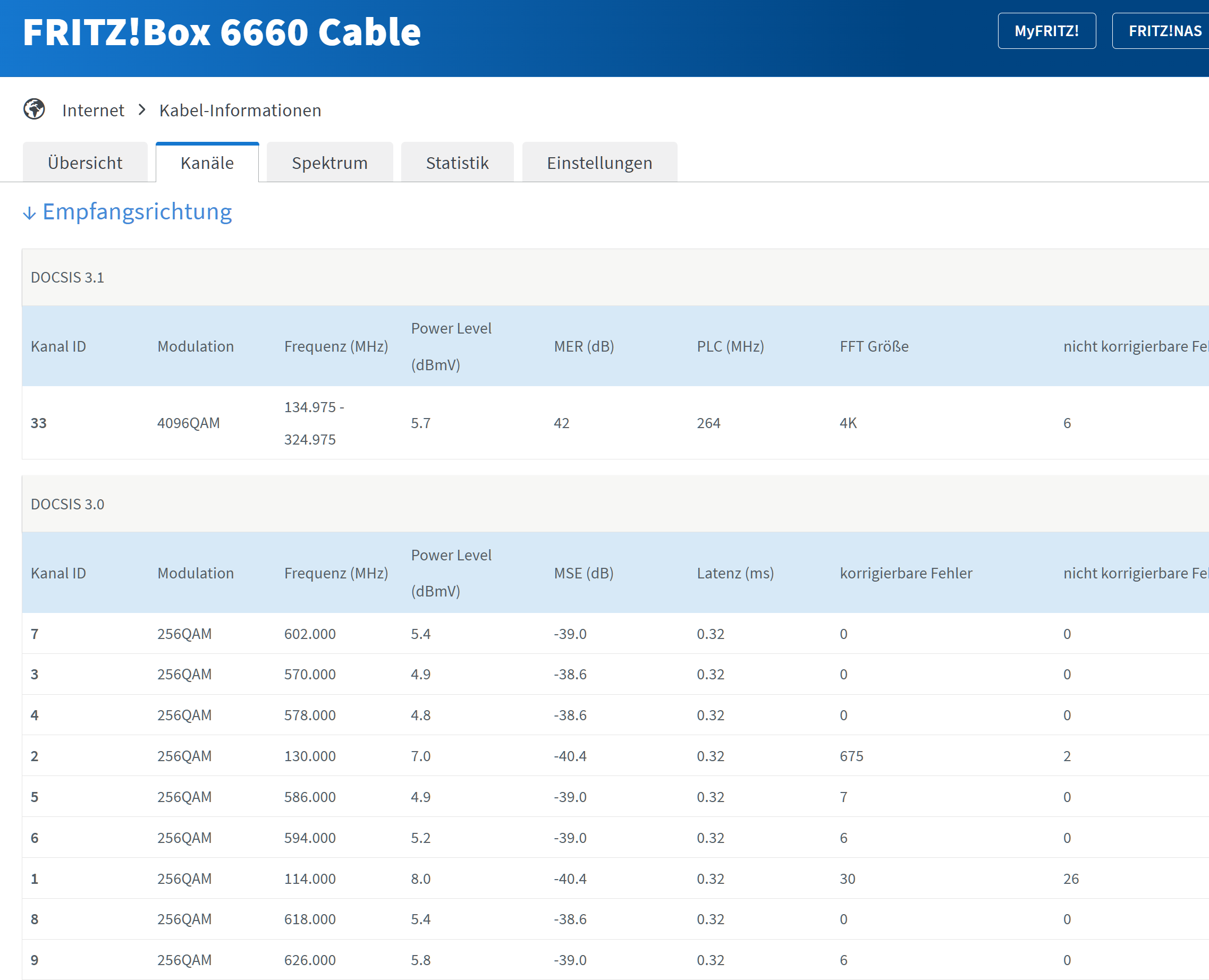Click the MSE (dB) column header
The width and height of the screenshot is (1209, 980).
click(x=584, y=574)
